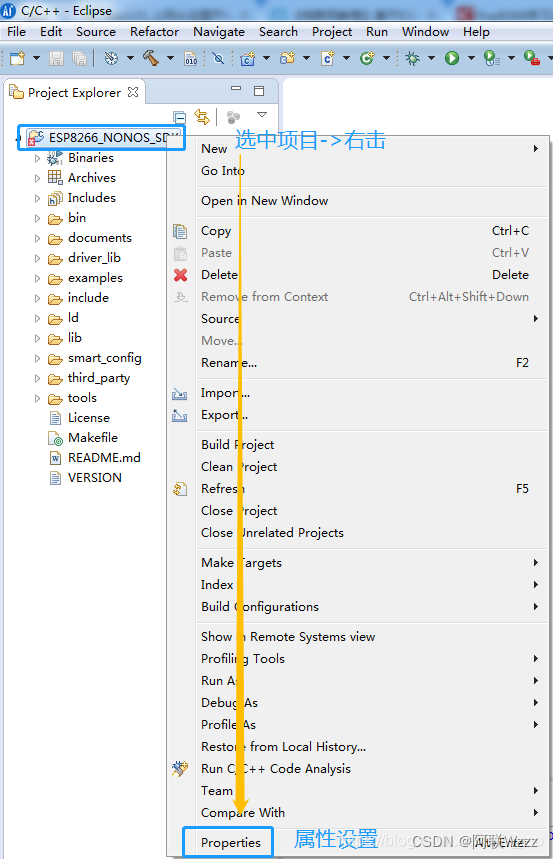553x859 pixels.
Task: Open the Project menu
Action: point(332,32)
